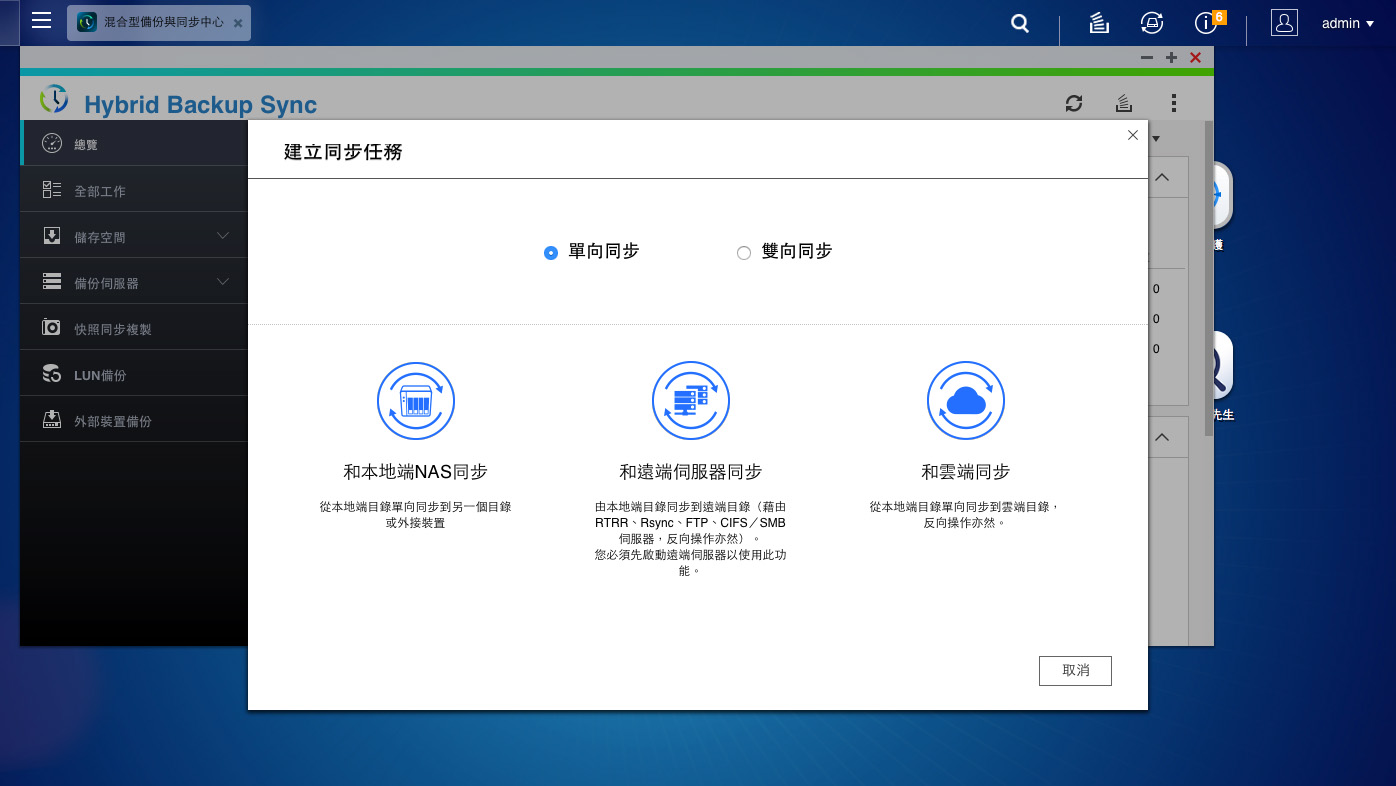Open 外部裝置備份 in the sidebar
The width and height of the screenshot is (1396, 786).
(x=134, y=420)
